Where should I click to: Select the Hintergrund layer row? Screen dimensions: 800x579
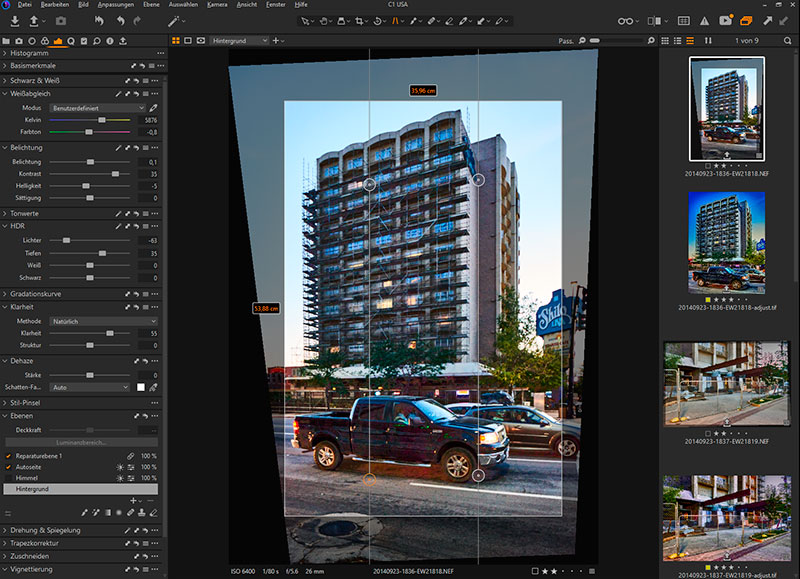[81, 489]
